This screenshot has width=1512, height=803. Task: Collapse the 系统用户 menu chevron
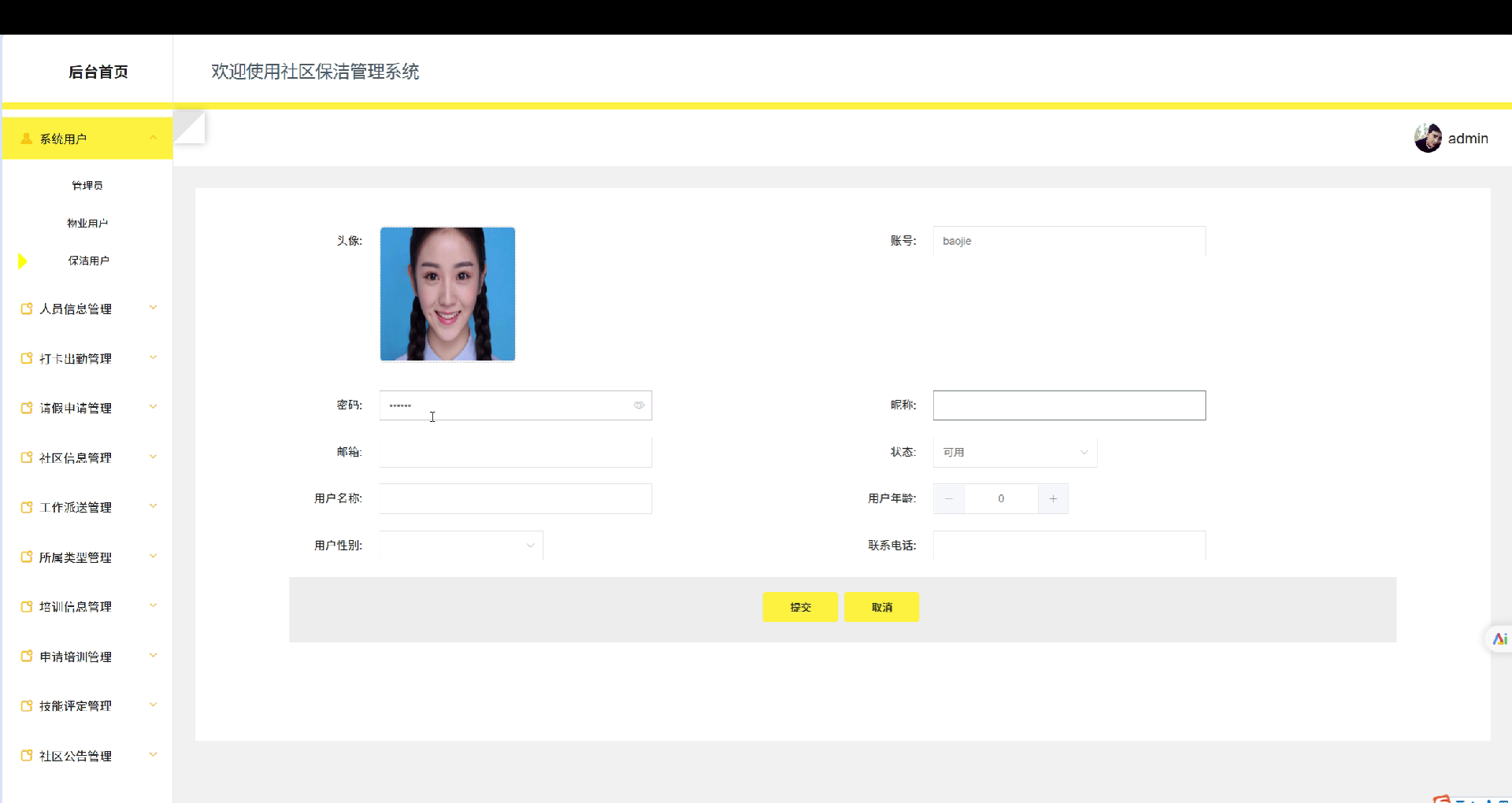[x=154, y=138]
